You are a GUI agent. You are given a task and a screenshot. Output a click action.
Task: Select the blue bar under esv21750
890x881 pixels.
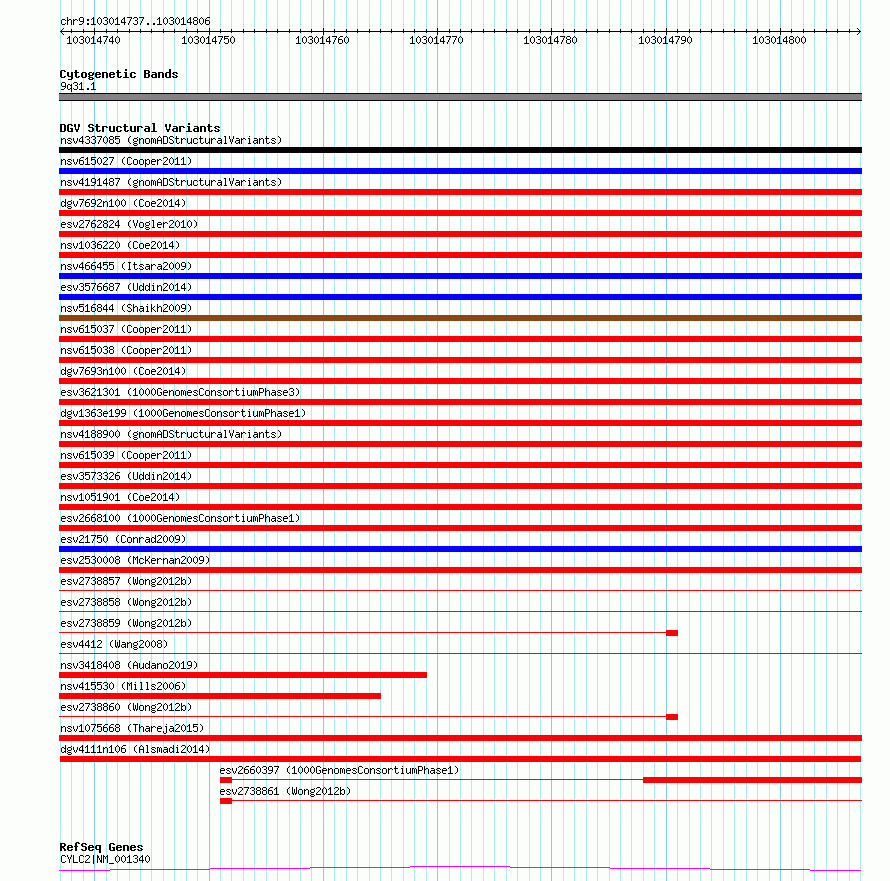pos(460,549)
